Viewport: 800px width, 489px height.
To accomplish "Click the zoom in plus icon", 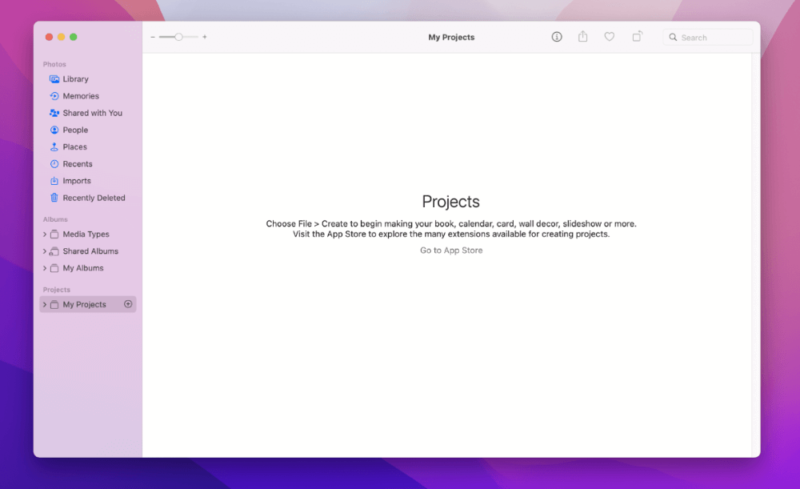I will click(205, 37).
